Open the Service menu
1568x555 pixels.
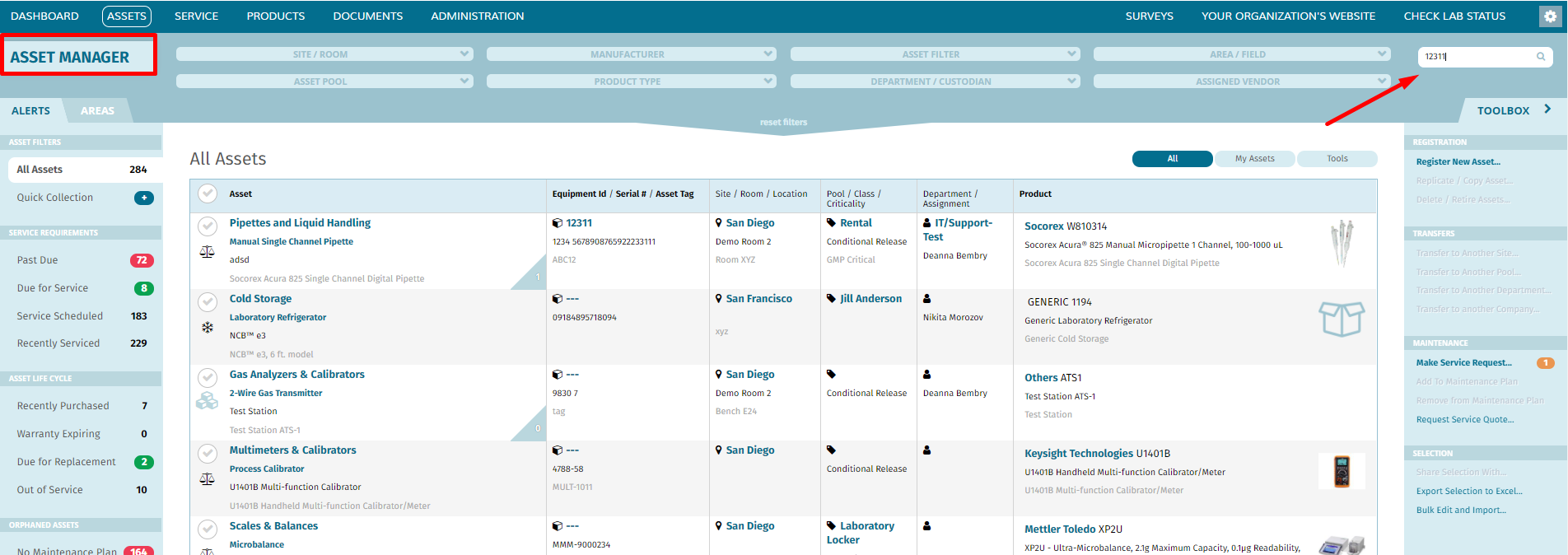196,16
